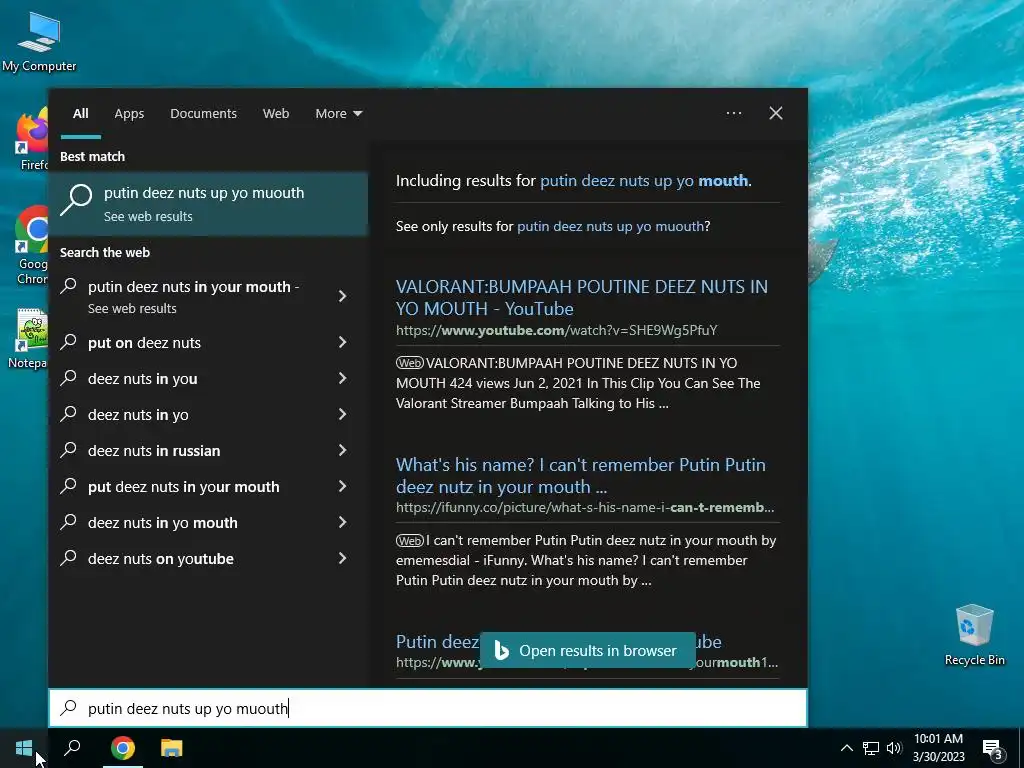Expand arrow beside 'deez nuts in yo'

[x=343, y=414]
